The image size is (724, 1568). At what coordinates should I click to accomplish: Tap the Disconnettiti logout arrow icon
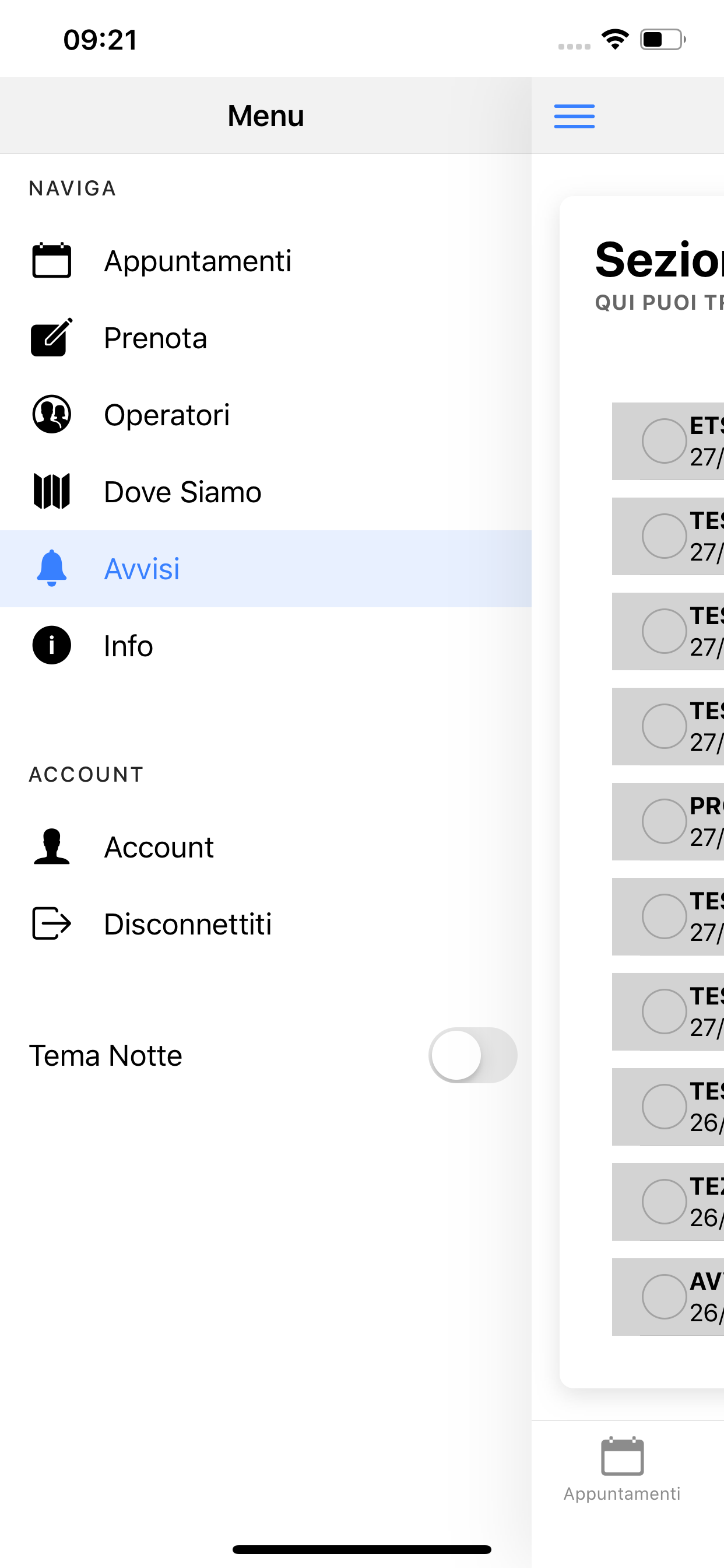pos(52,923)
